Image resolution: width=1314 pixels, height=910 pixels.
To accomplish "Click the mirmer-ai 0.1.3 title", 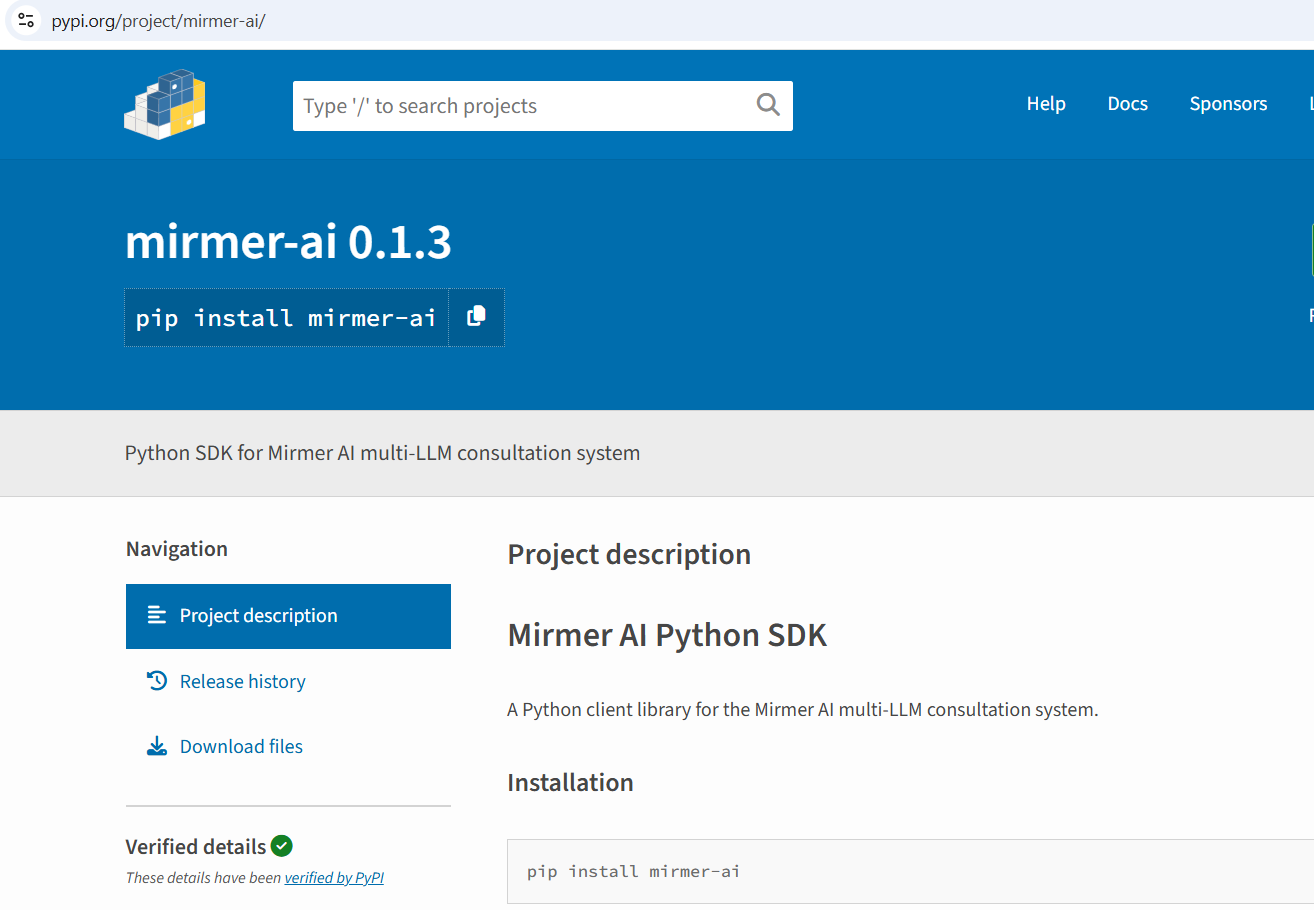I will 288,242.
